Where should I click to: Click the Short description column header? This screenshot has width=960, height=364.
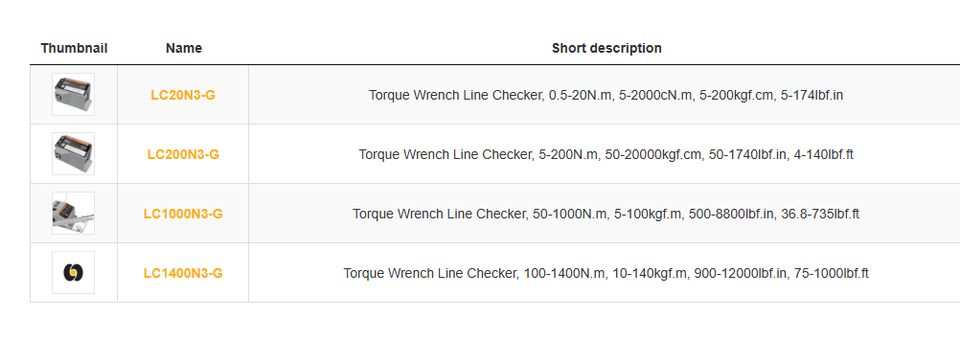[x=606, y=48]
